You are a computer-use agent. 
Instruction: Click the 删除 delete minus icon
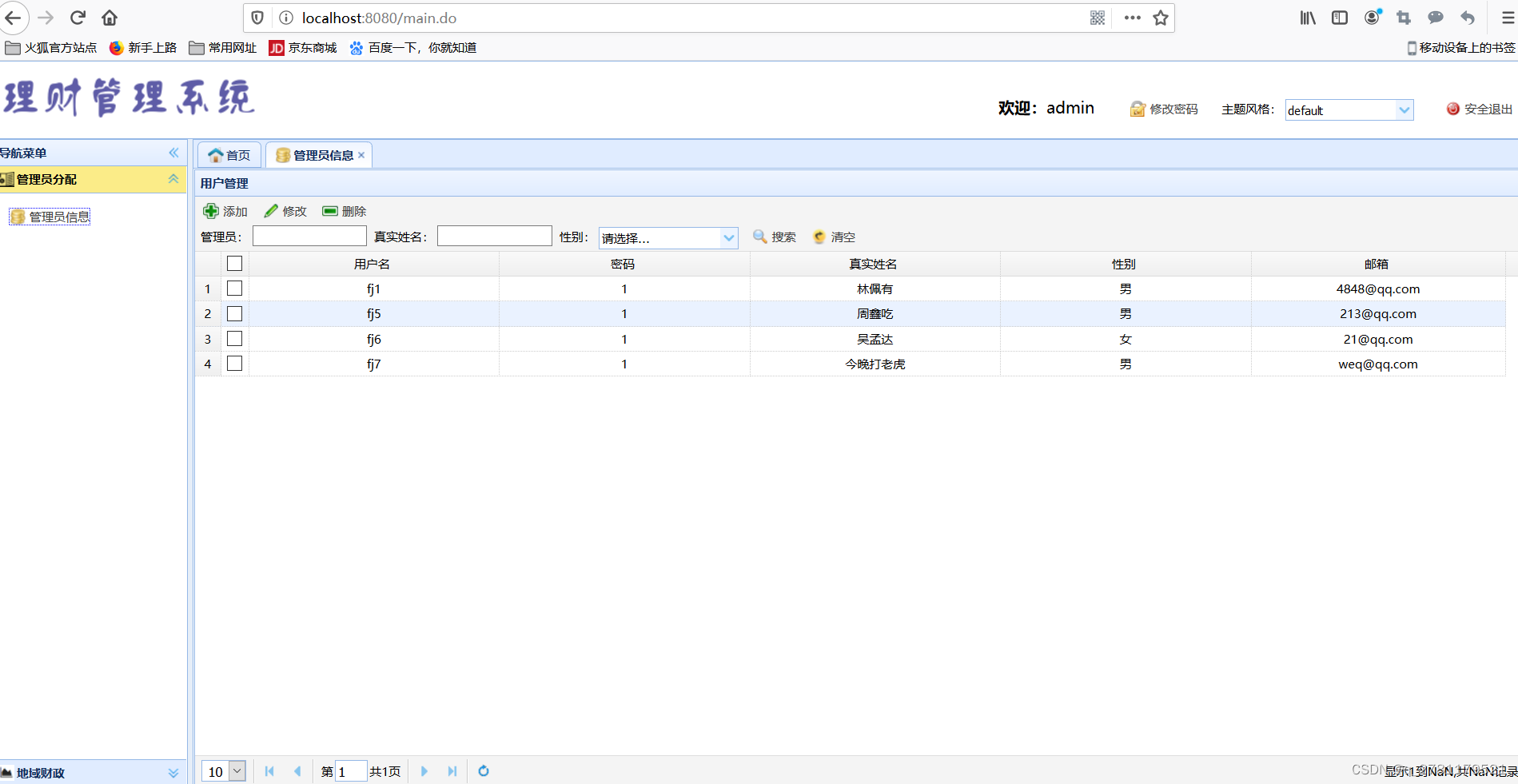point(329,211)
